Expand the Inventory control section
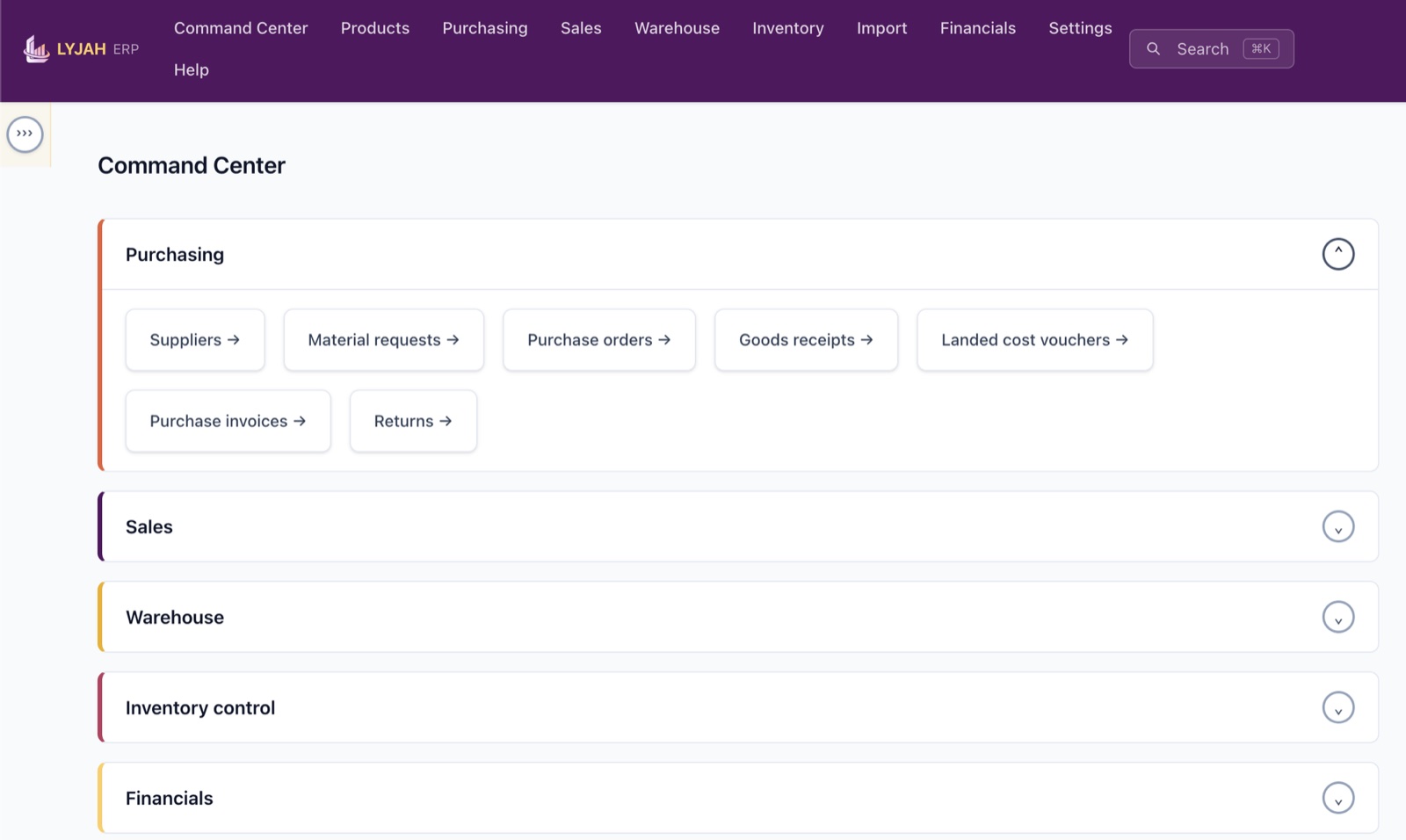The width and height of the screenshot is (1406, 840). tap(1337, 707)
